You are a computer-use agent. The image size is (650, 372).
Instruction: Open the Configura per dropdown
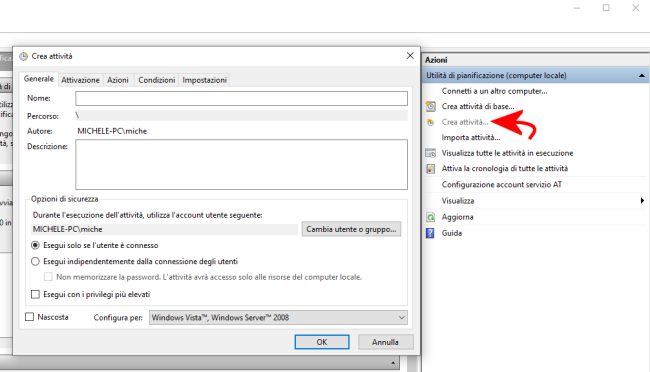278,318
